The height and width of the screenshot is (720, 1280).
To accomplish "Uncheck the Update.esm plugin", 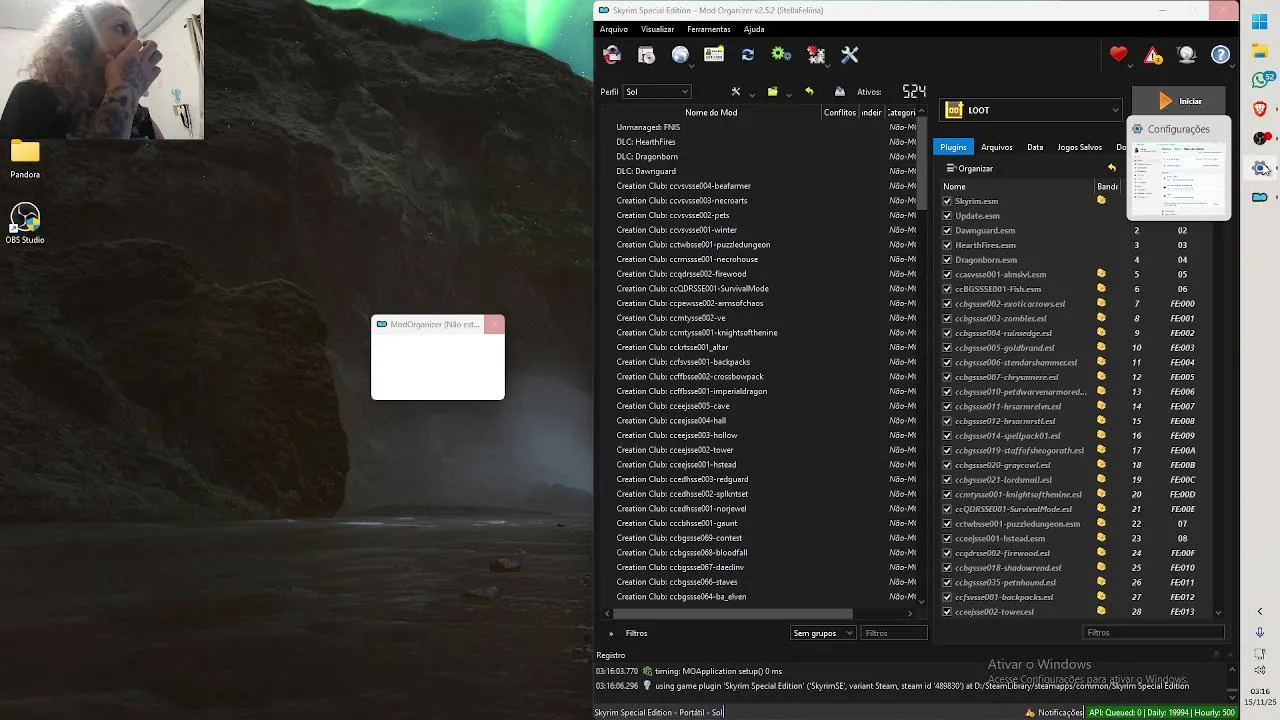I will coord(947,216).
